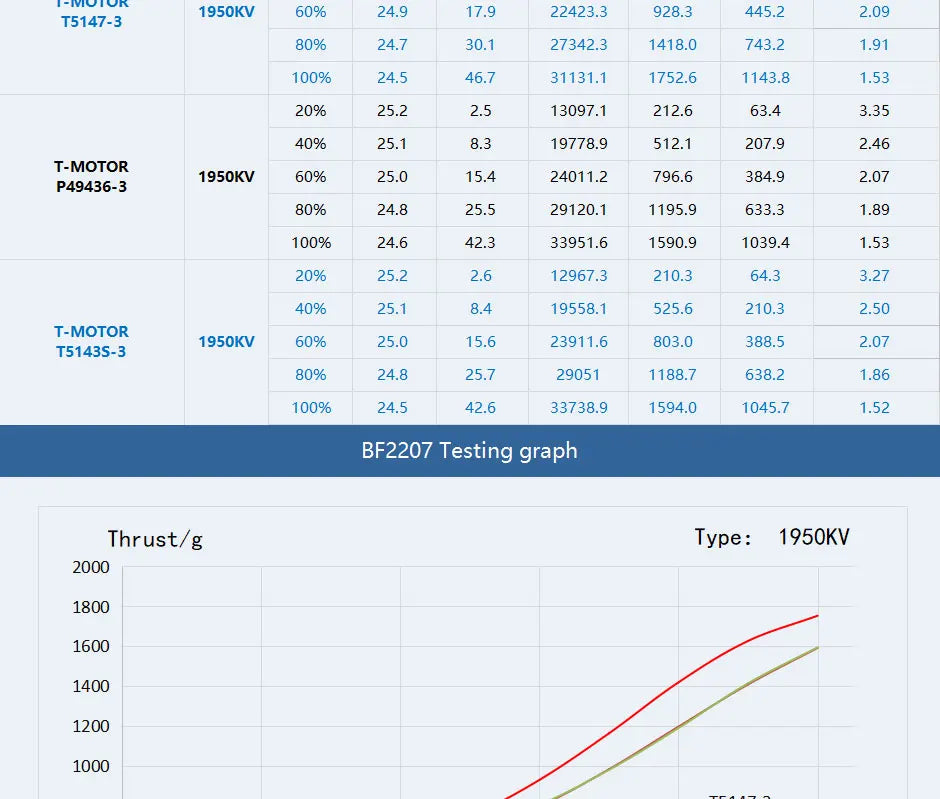940x799 pixels.
Task: Click the power value 1039.4 cell
Action: point(766,243)
